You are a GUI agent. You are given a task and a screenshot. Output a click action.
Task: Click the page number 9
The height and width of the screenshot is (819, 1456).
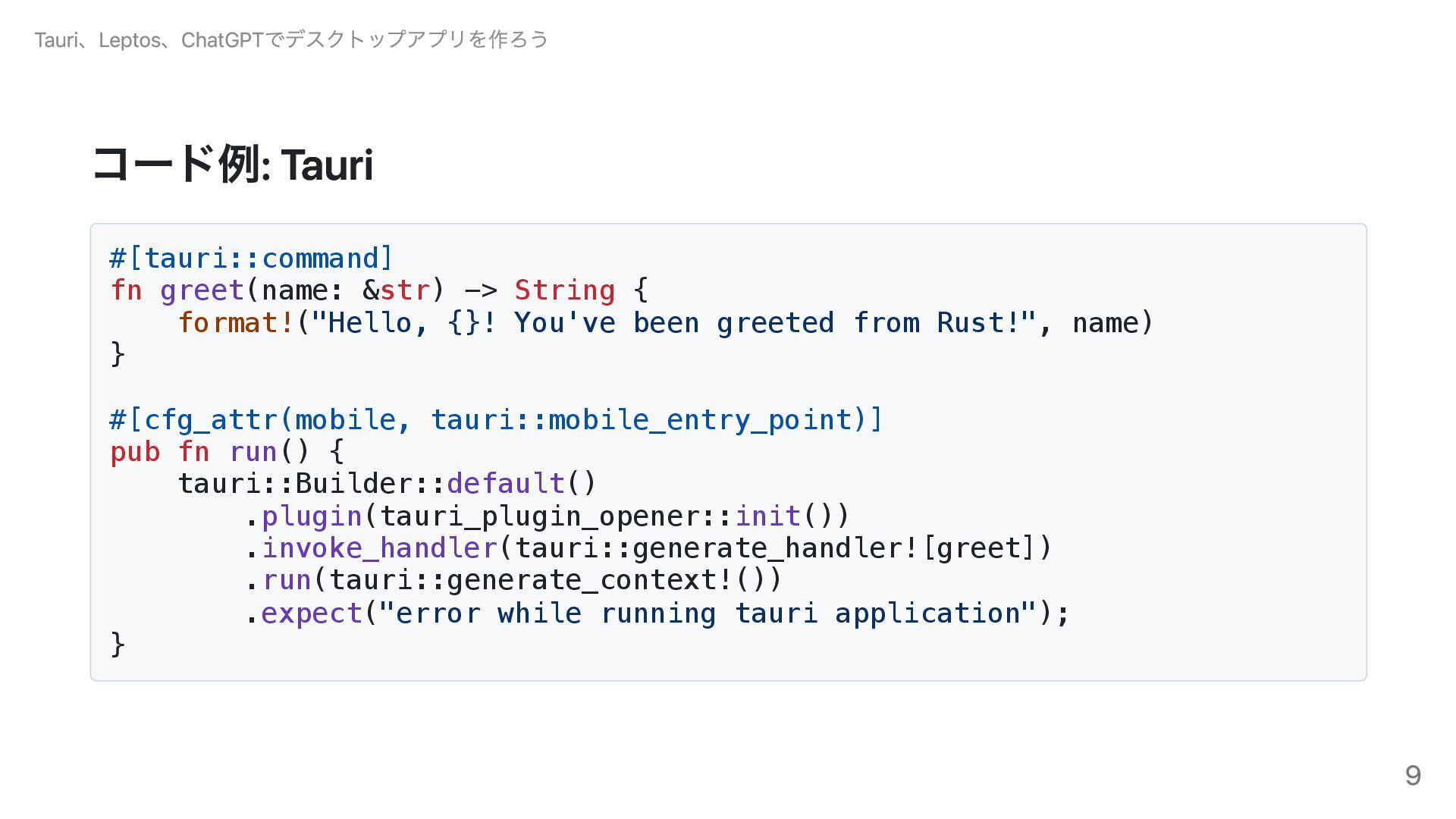[1412, 775]
